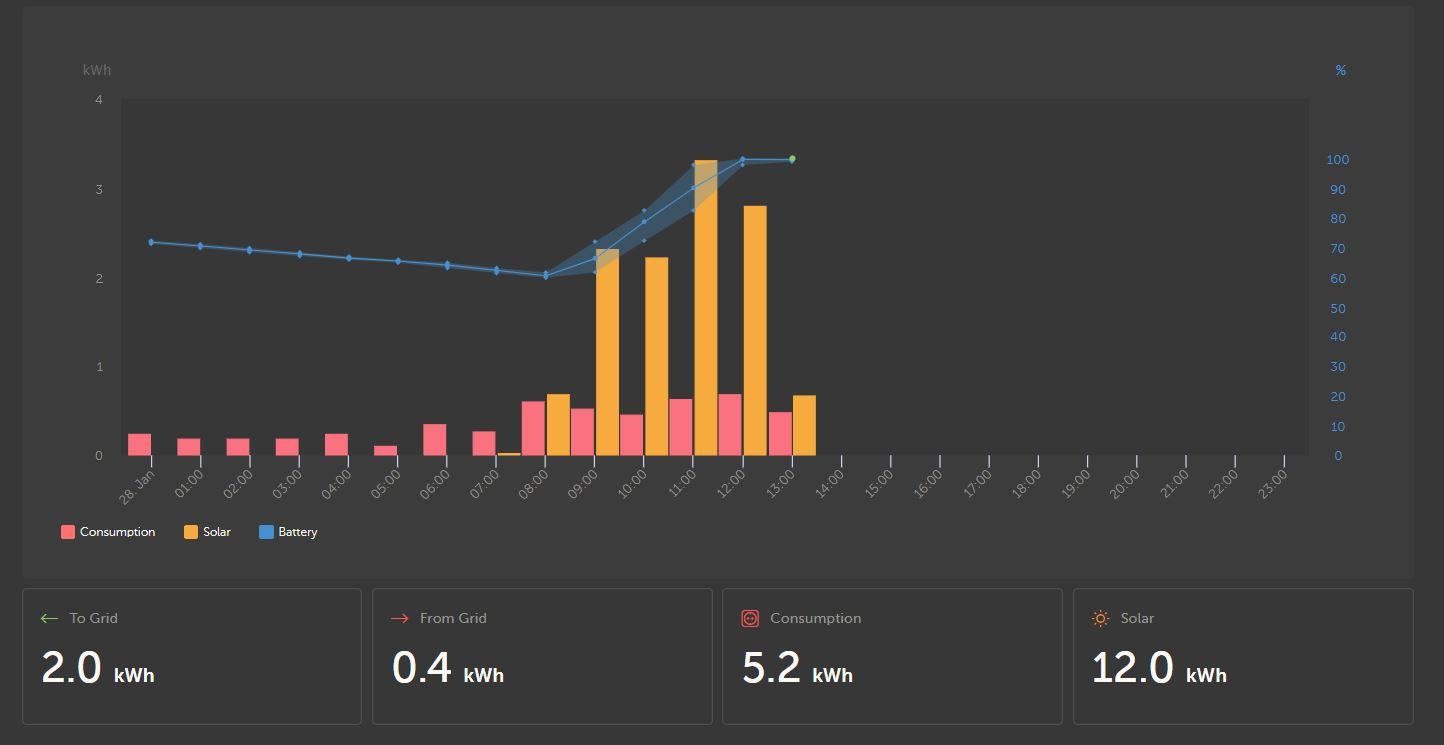Toggle the Solar legend series
Screen dimensions: 1444x745
[207, 532]
